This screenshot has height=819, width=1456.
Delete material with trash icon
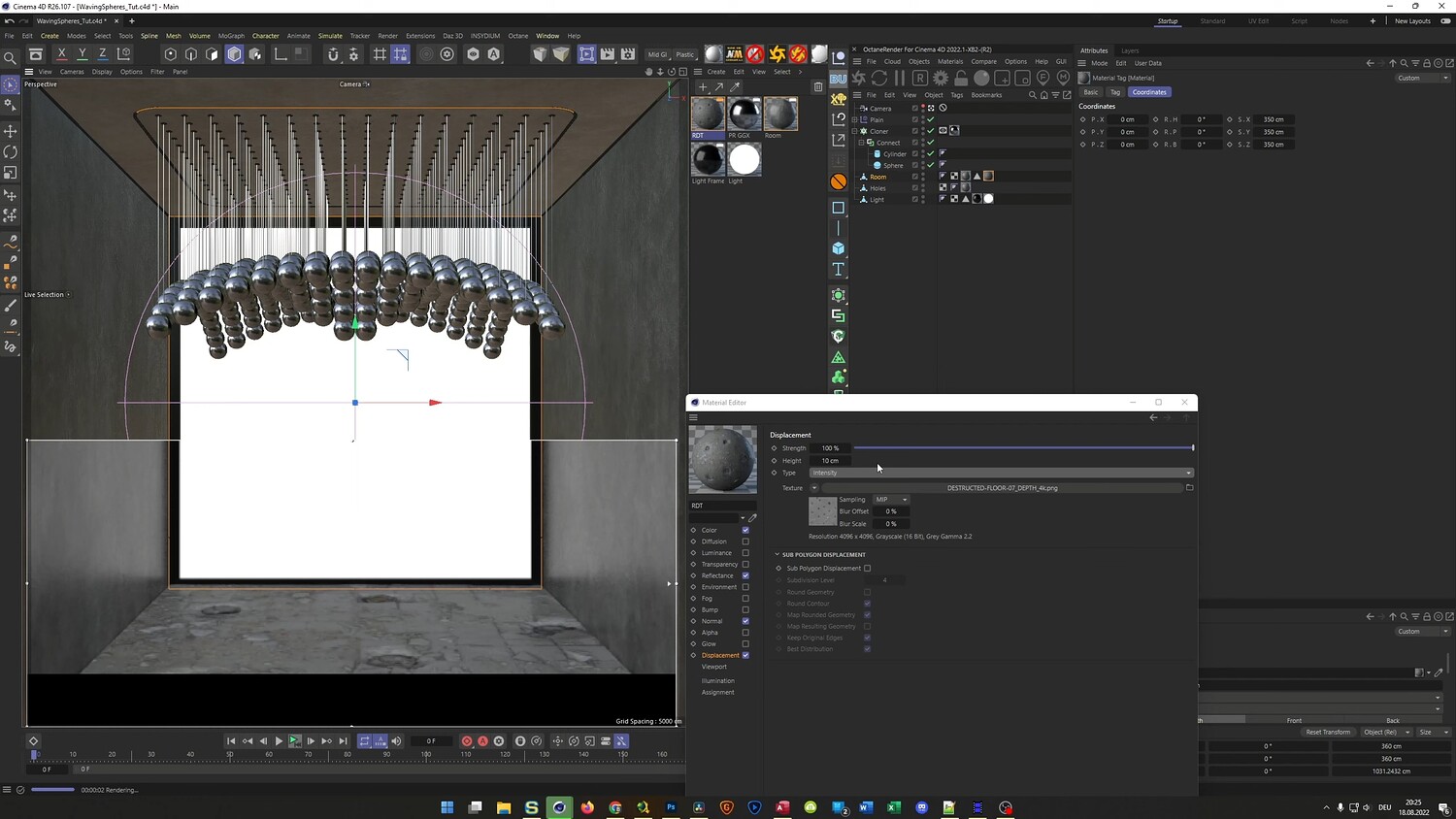(818, 87)
